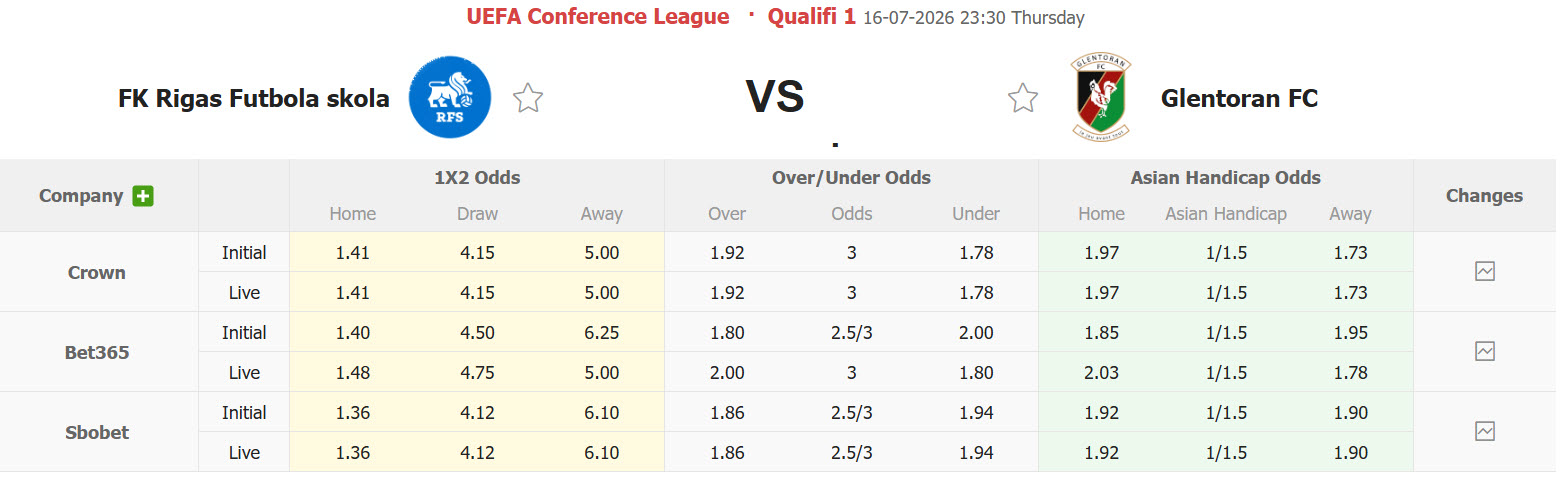Open the Crown odds changes chart icon
Screen dimensions: 1561x482
[1485, 271]
